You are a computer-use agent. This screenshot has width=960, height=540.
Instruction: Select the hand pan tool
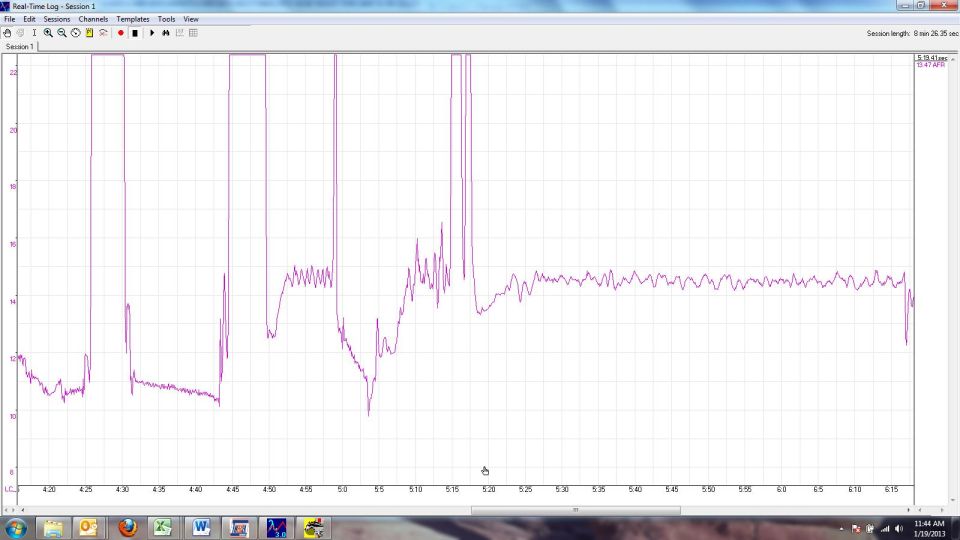point(7,33)
